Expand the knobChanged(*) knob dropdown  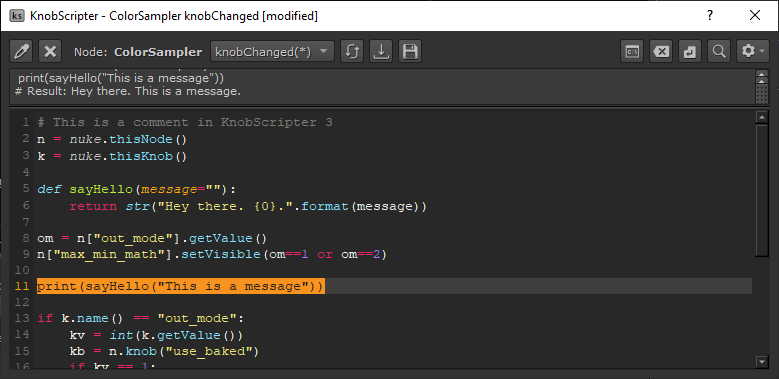tap(272, 52)
